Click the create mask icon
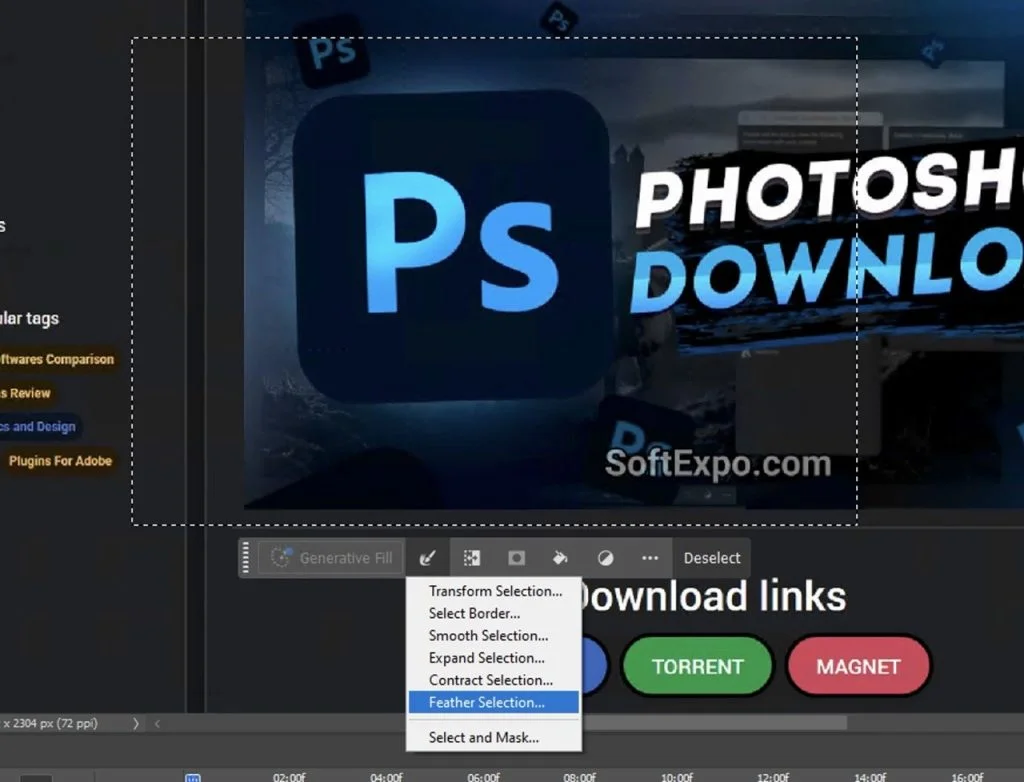Viewport: 1024px width, 782px height. (x=516, y=557)
